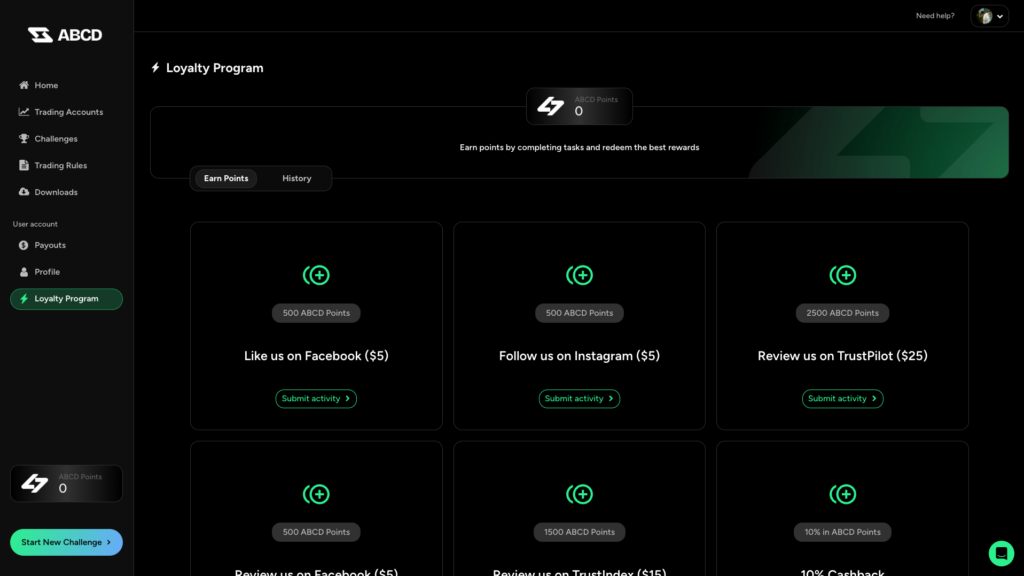This screenshot has width=1024, height=576.
Task: Click the Need help? link
Action: 934,16
